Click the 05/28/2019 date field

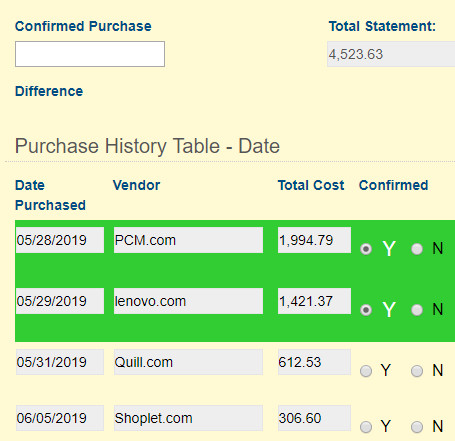coord(60,240)
